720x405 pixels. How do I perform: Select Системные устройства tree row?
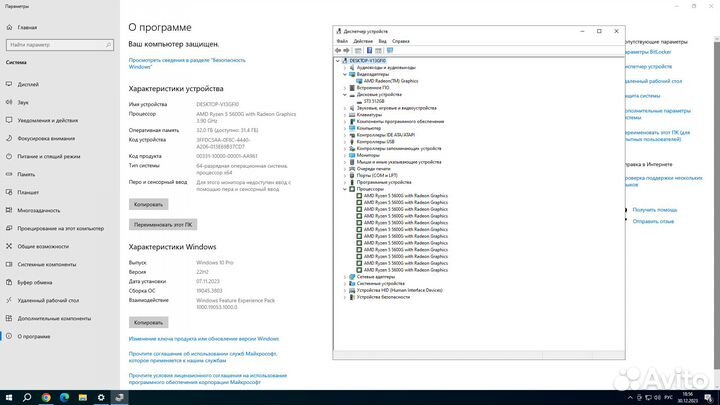pos(381,284)
